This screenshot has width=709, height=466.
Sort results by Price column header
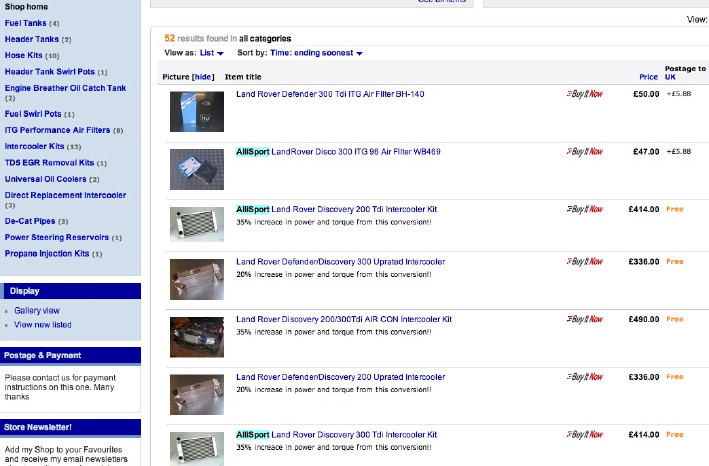tap(648, 77)
